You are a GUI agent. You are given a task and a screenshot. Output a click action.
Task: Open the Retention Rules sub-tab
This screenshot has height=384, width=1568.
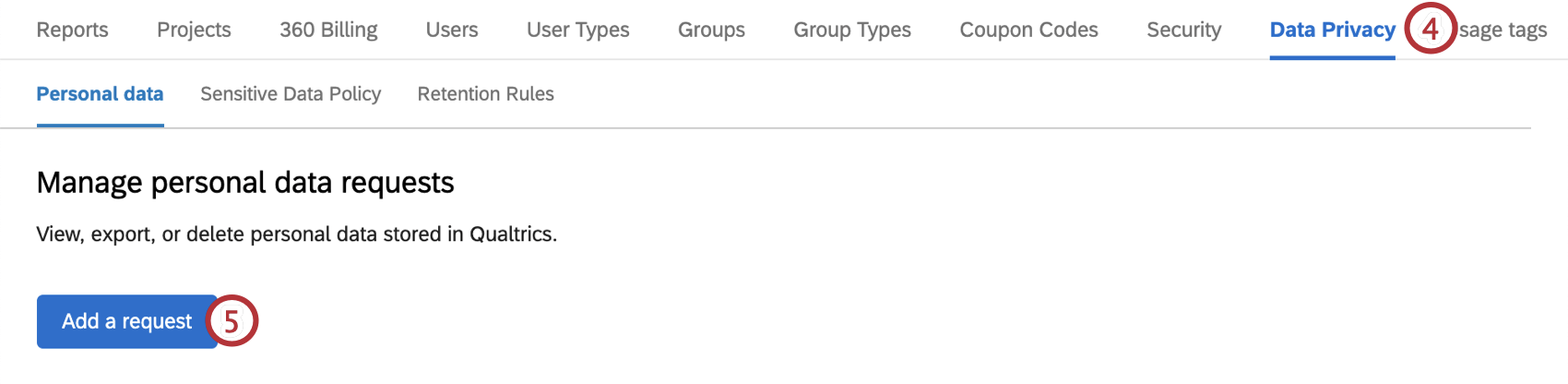point(485,94)
